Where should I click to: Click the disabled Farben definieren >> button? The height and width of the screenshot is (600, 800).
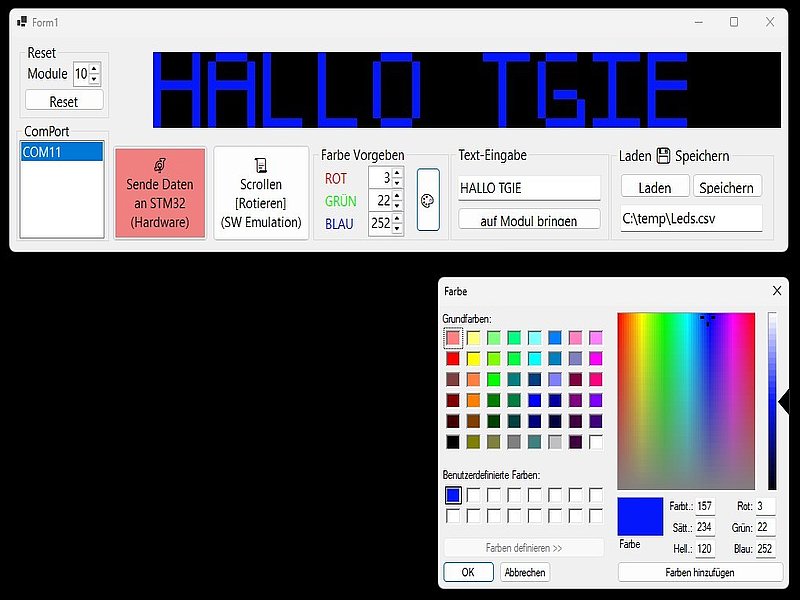(x=524, y=548)
